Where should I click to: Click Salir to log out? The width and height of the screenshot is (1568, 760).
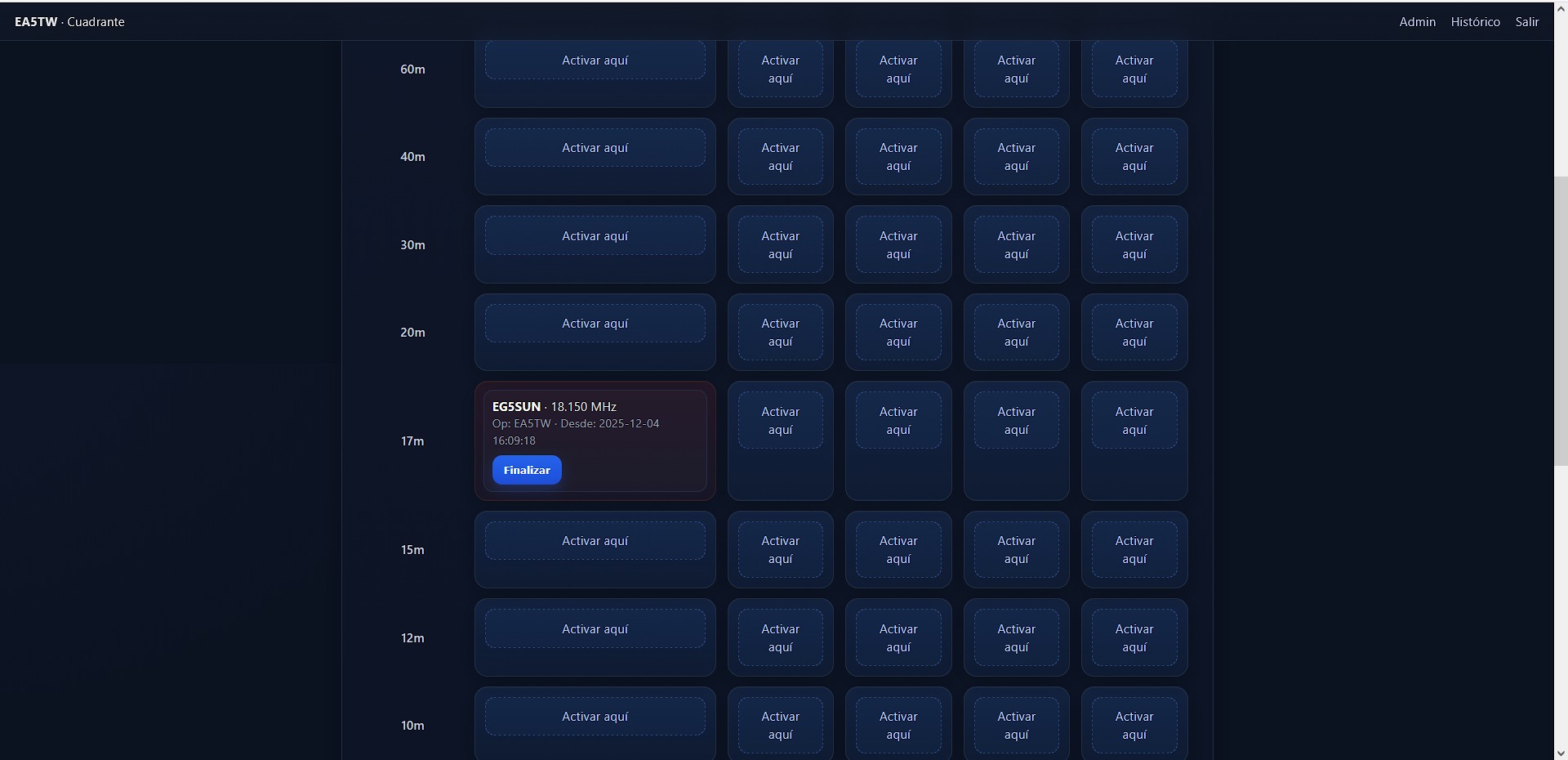pos(1526,22)
